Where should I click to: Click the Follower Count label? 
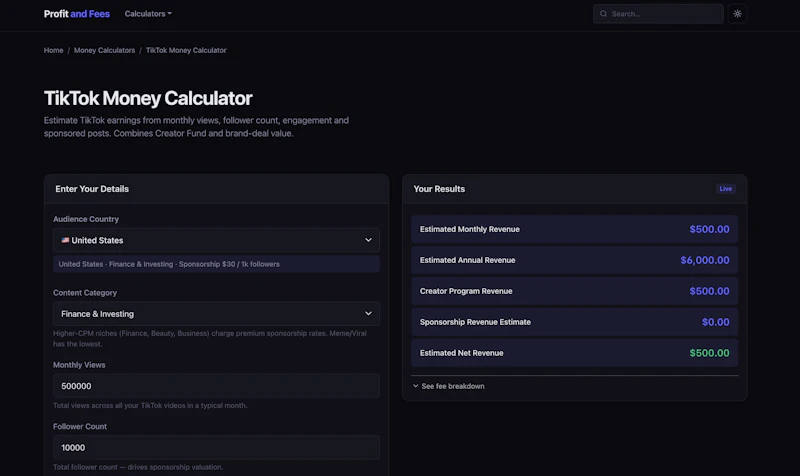click(x=80, y=427)
